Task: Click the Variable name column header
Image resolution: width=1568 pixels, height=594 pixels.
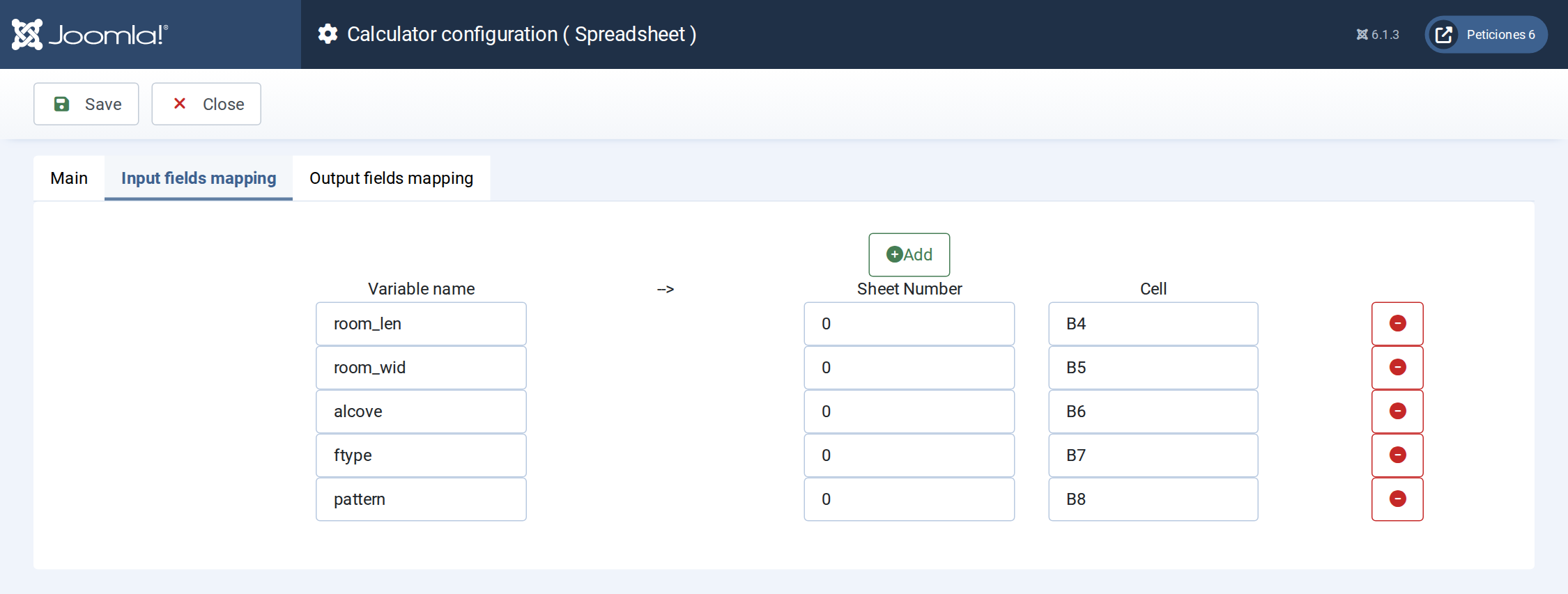Action: (421, 289)
